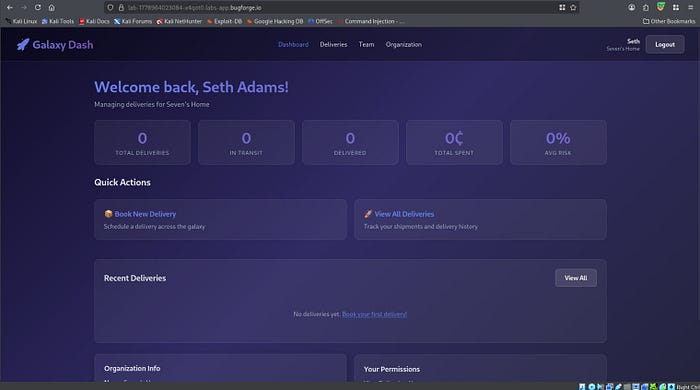The width and height of the screenshot is (700, 390).
Task: Open the Organization nav tab
Action: tap(404, 45)
